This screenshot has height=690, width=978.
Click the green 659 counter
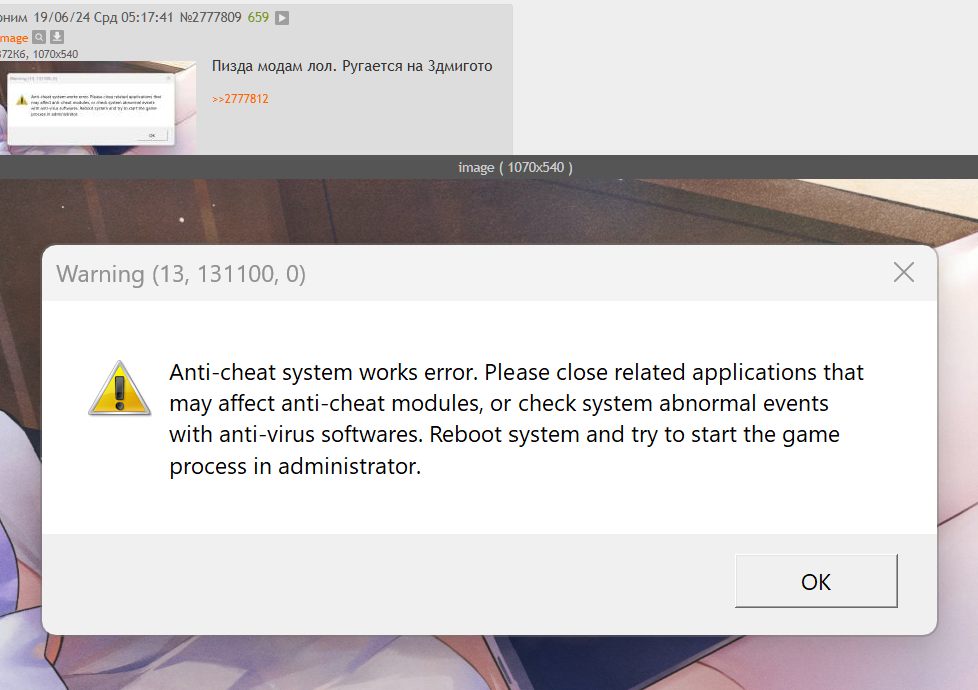click(258, 17)
